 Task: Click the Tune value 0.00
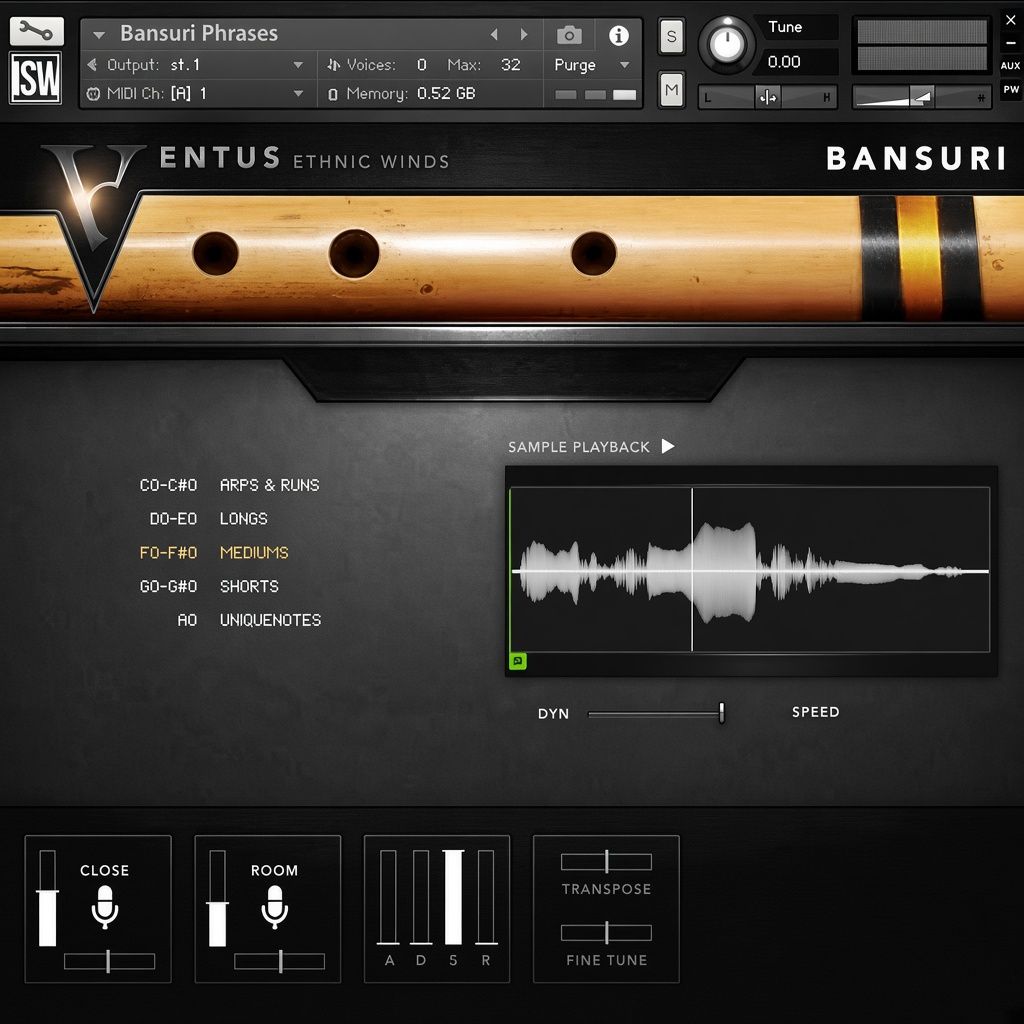pyautogui.click(x=784, y=62)
